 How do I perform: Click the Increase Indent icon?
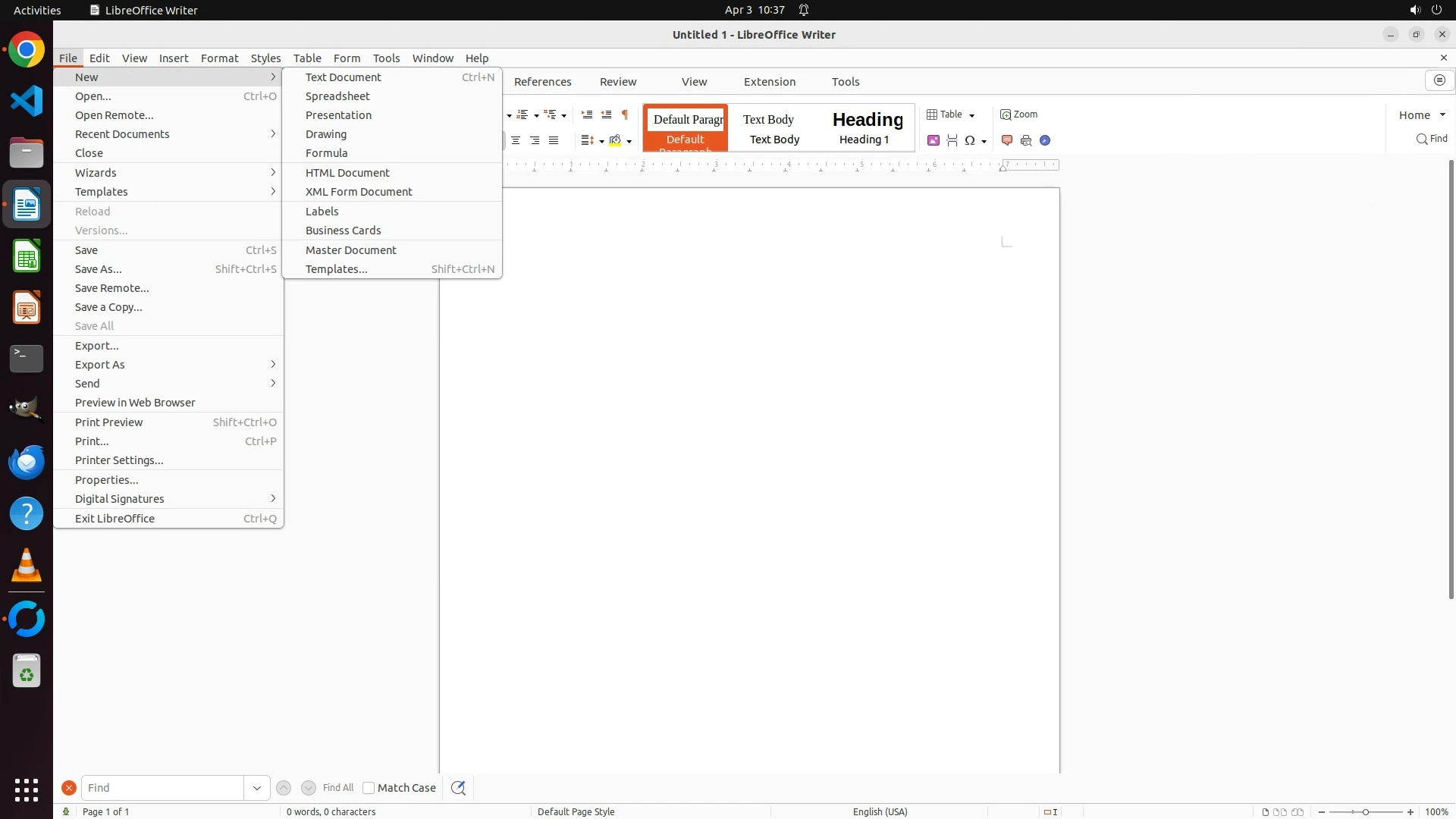[x=587, y=115]
